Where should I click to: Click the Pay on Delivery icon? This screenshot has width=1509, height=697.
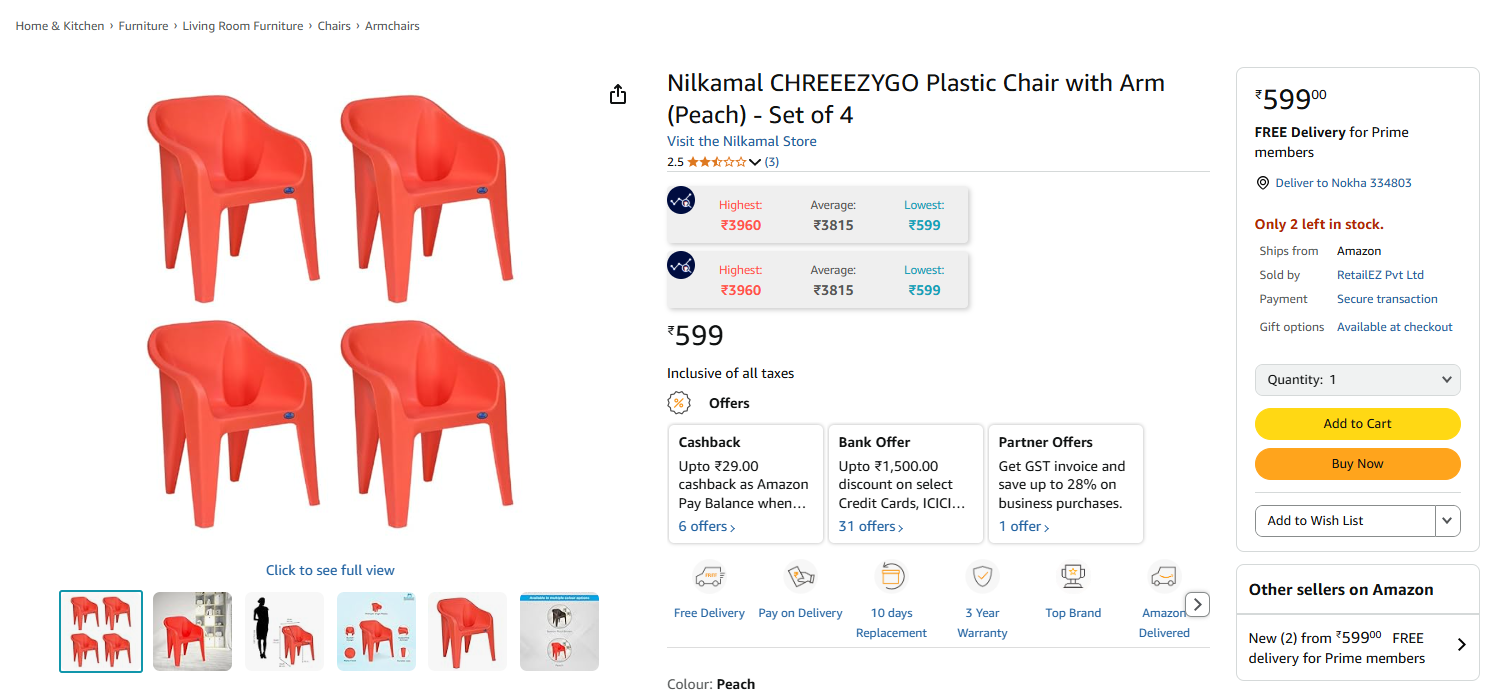click(800, 577)
